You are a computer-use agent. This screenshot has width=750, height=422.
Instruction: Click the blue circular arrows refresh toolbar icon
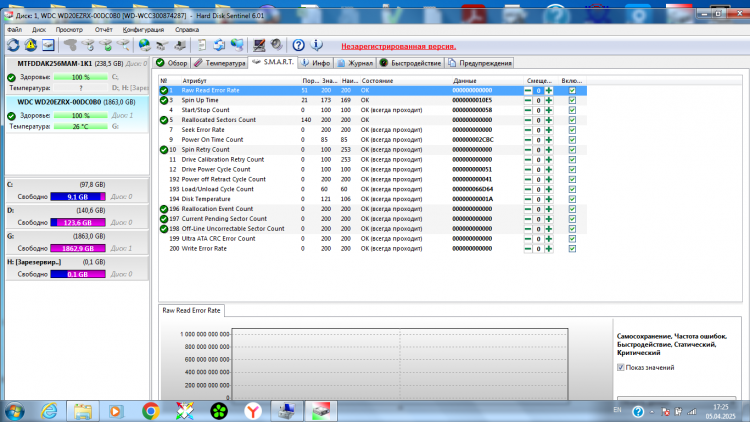click(13, 45)
